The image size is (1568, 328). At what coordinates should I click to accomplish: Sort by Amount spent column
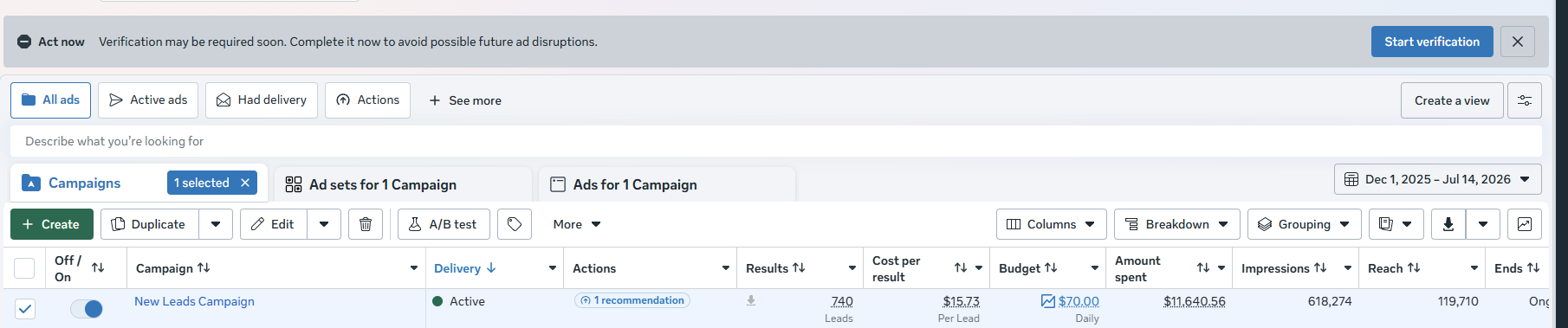(1203, 268)
